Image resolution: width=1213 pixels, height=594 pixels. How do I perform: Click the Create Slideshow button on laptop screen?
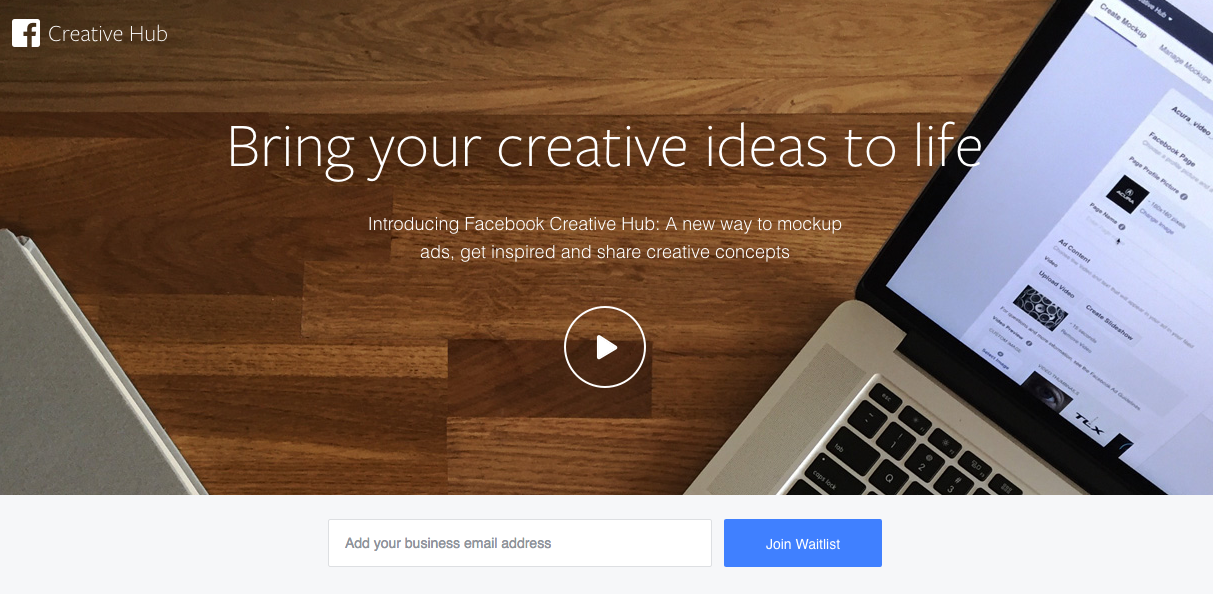pyautogui.click(x=1109, y=322)
